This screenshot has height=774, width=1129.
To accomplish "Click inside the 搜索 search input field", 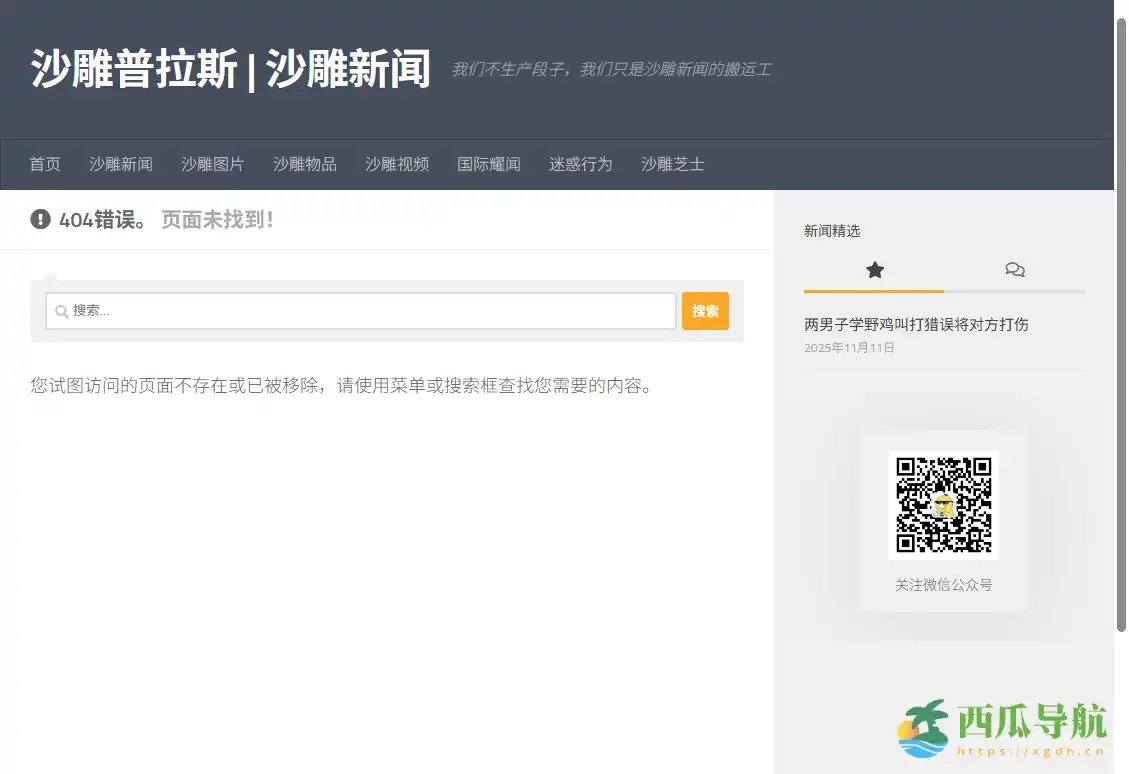I will click(x=360, y=311).
